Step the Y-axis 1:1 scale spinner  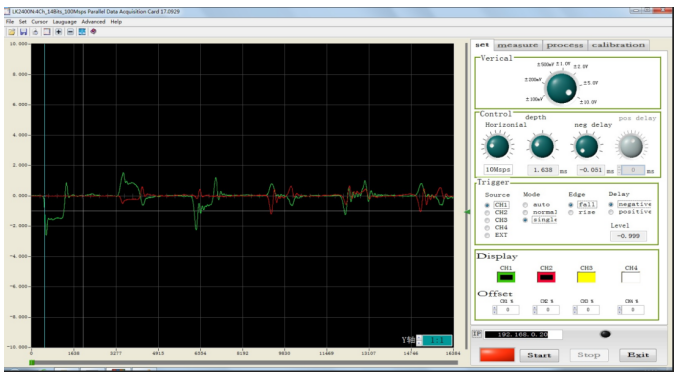click(x=419, y=340)
